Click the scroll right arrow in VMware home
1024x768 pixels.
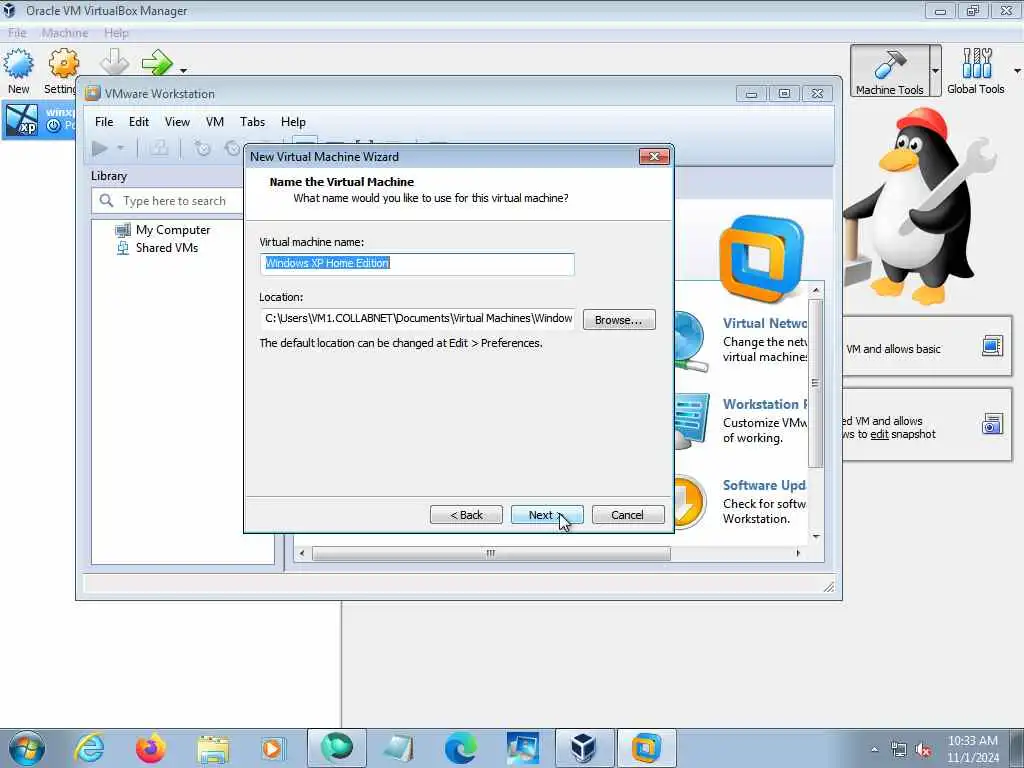[x=798, y=554]
